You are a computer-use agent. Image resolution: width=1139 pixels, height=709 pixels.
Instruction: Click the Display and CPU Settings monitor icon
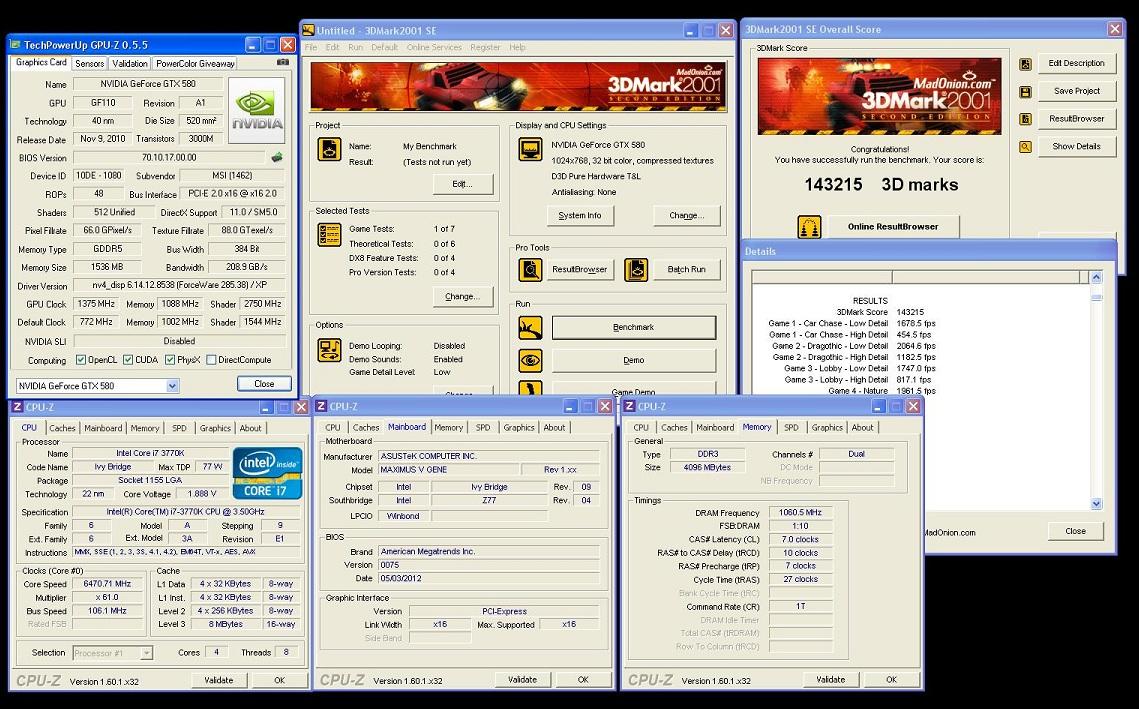(x=530, y=150)
